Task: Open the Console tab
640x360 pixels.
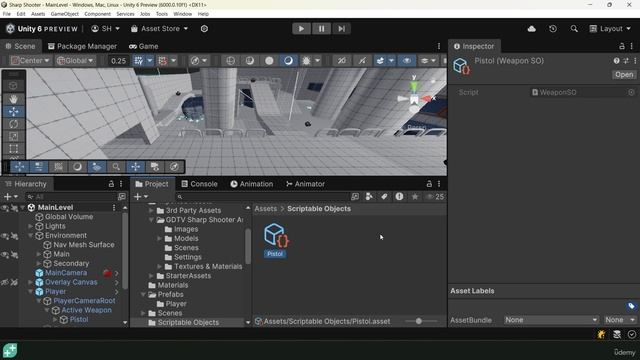Action: tap(199, 184)
